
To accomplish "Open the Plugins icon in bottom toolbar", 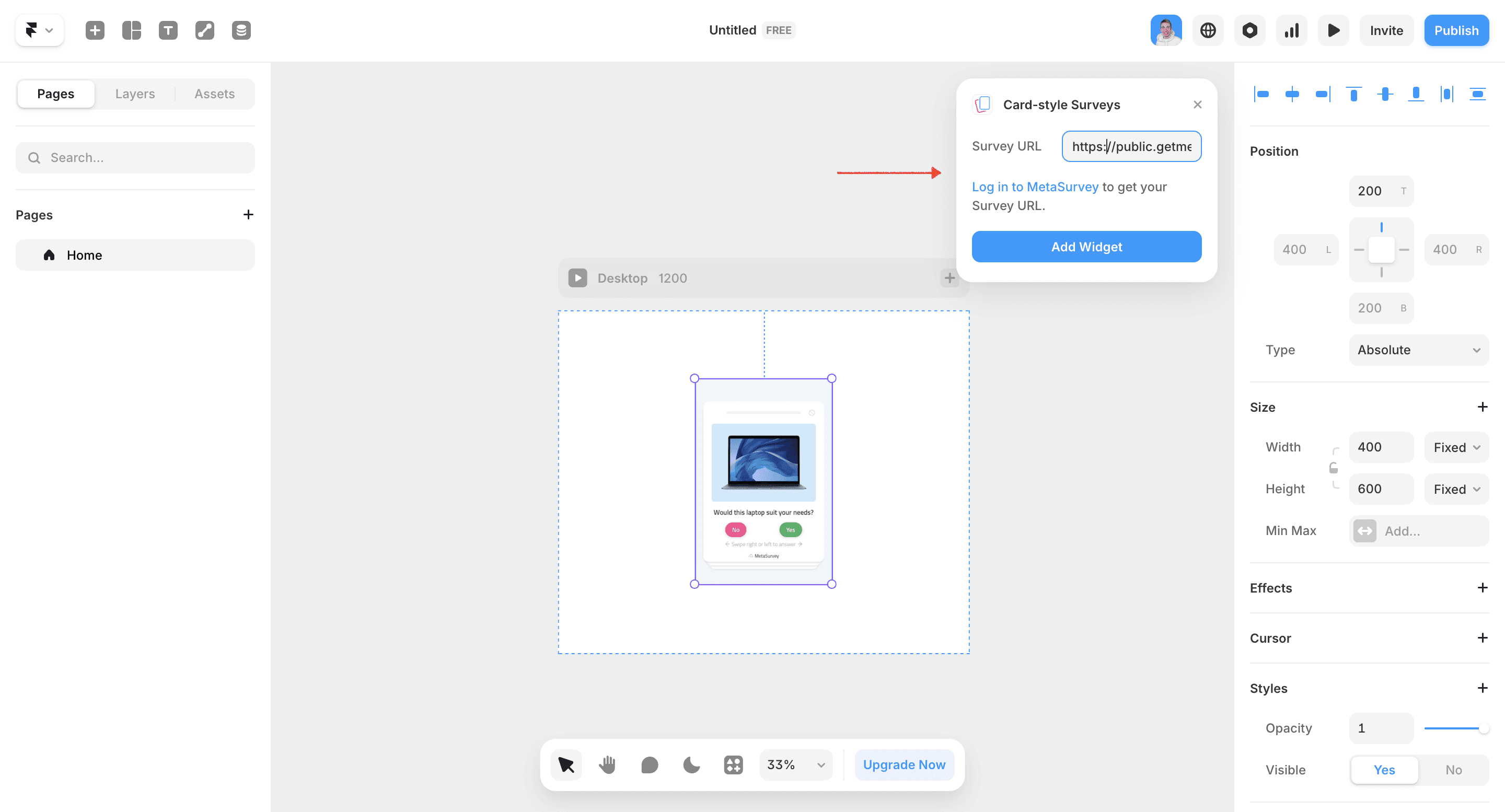I will (x=733, y=764).
